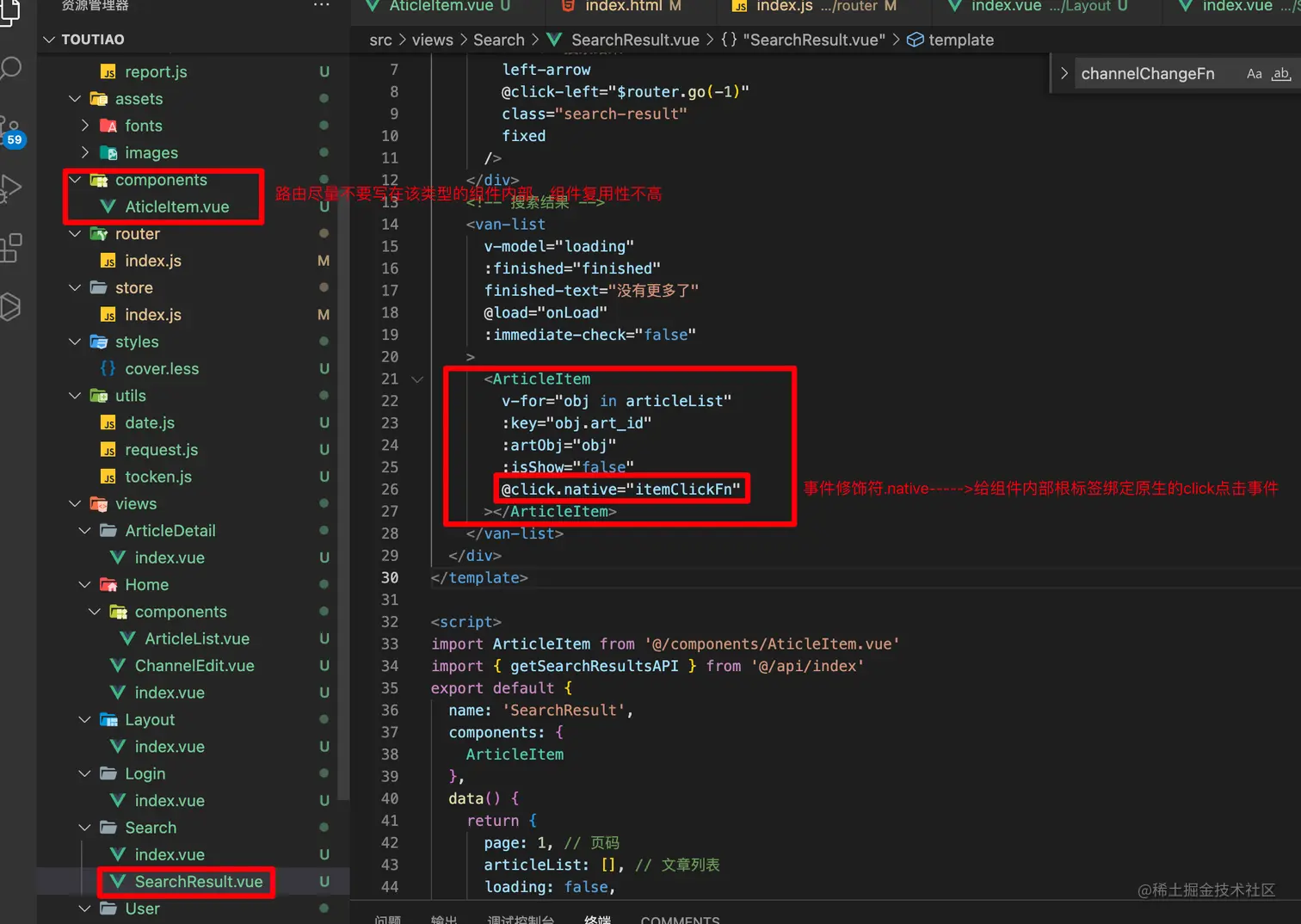Viewport: 1301px width, 924px height.
Task: Click @click.native="itemClickFn" code on line 26
Action: 620,490
